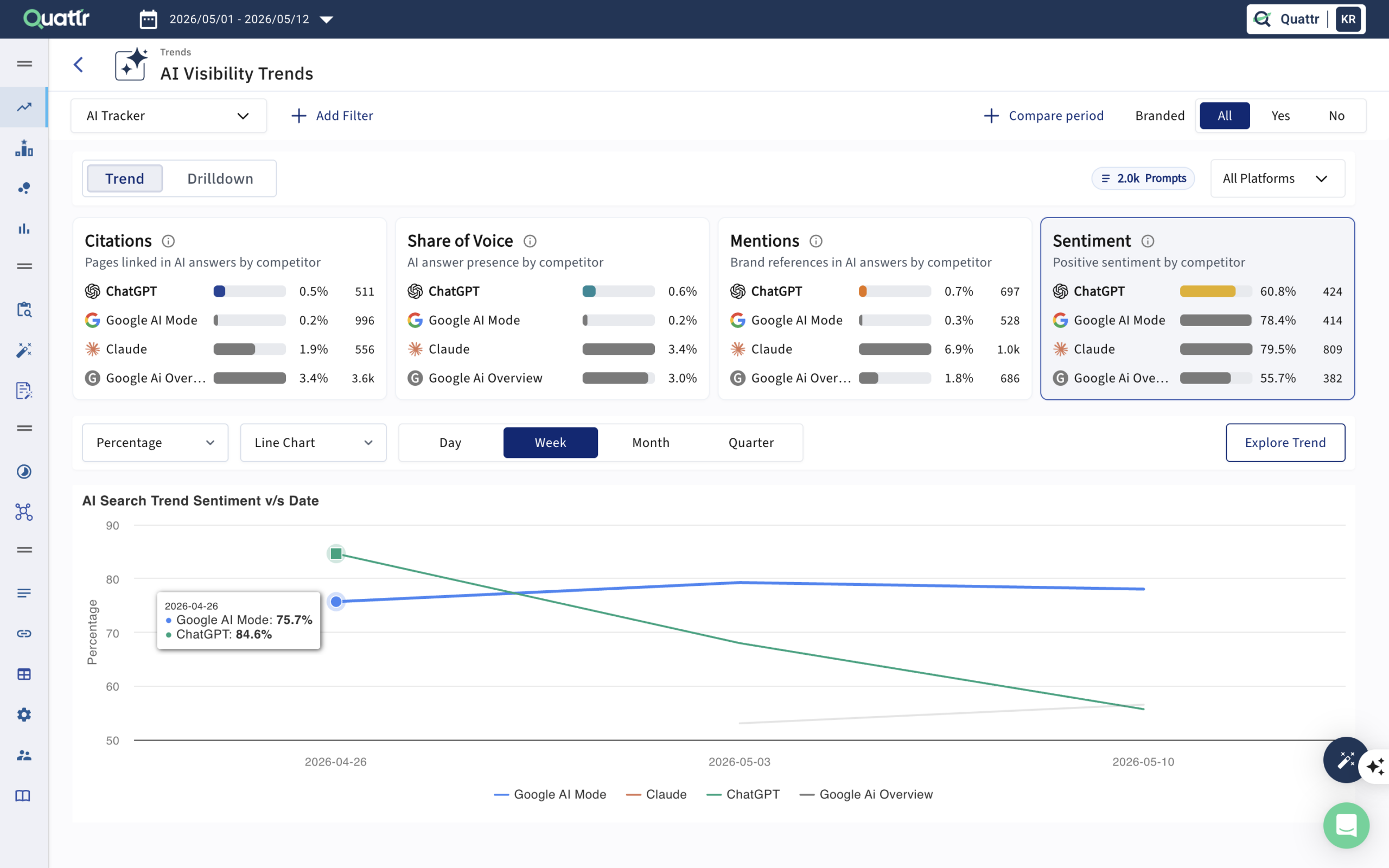Open the link chain sidebar icon
Screen dimensions: 1389x868
pos(24,634)
